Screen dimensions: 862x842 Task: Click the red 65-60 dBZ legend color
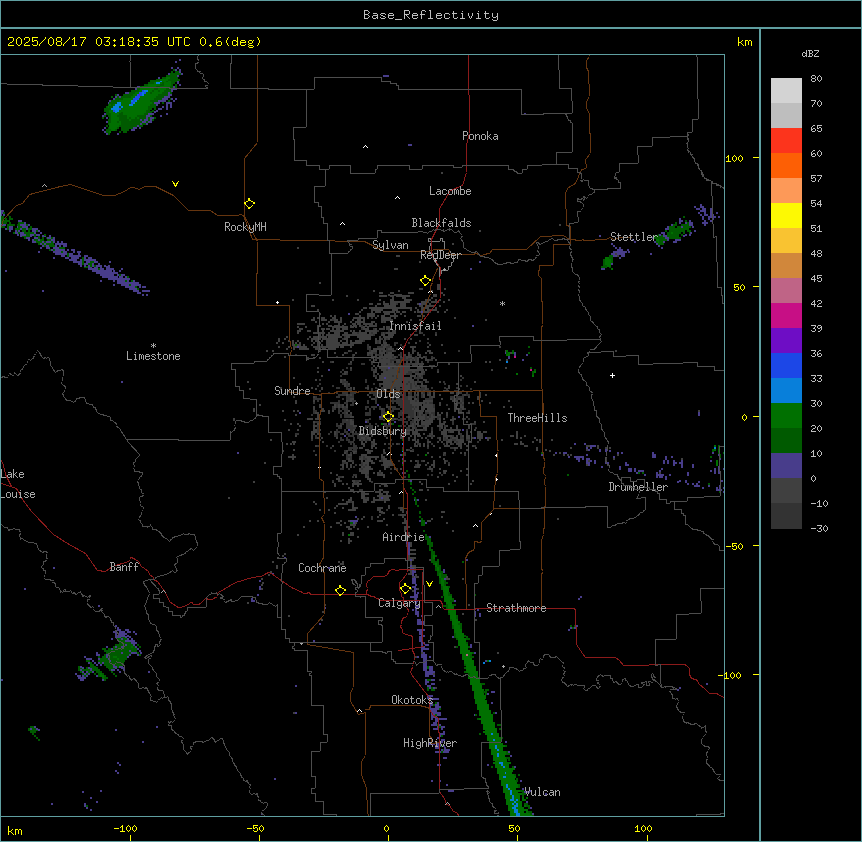786,141
